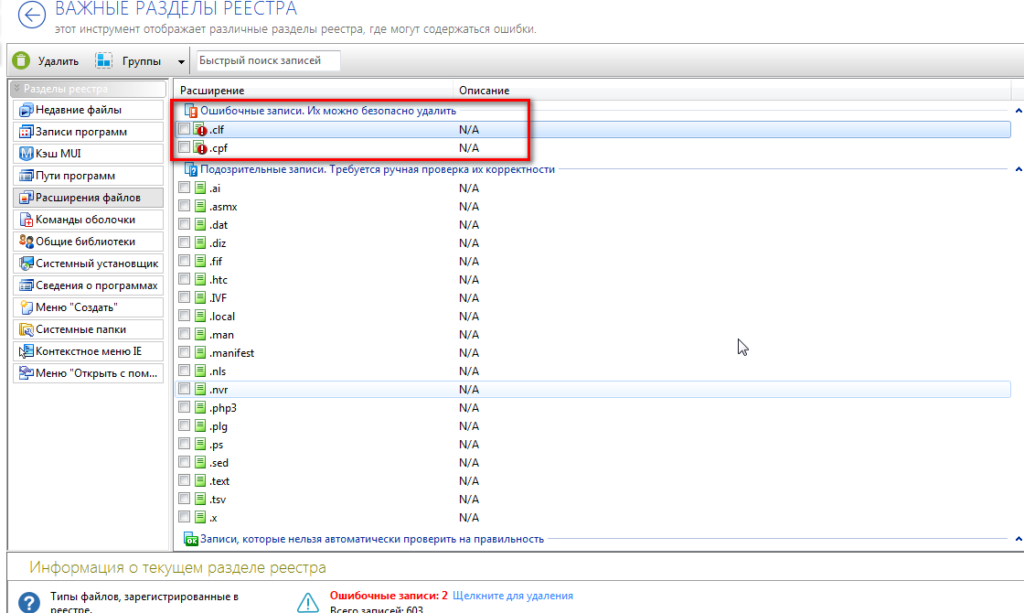Tick the checkbox for .clf entry

184,130
